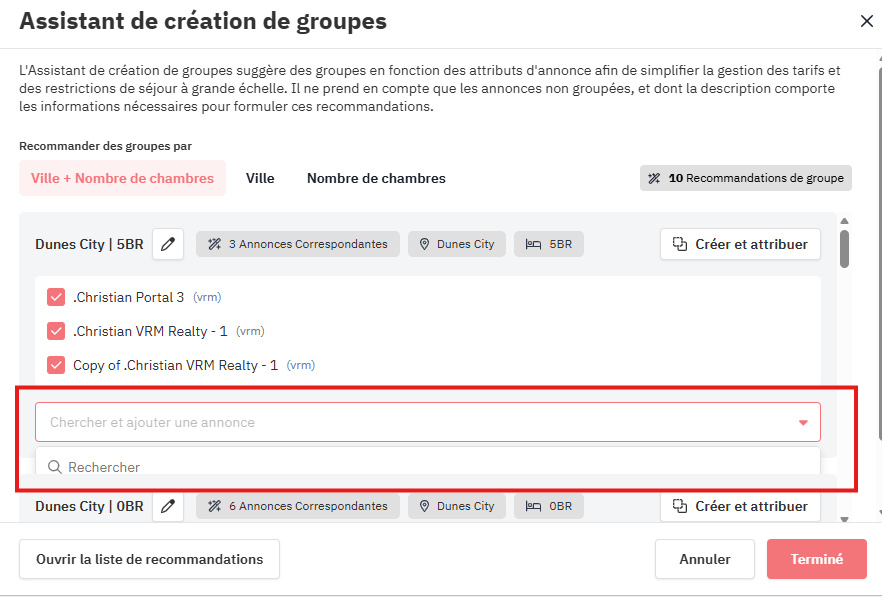Close the Assistant de création de groupes dialog
The width and height of the screenshot is (882, 597).
coord(866,21)
